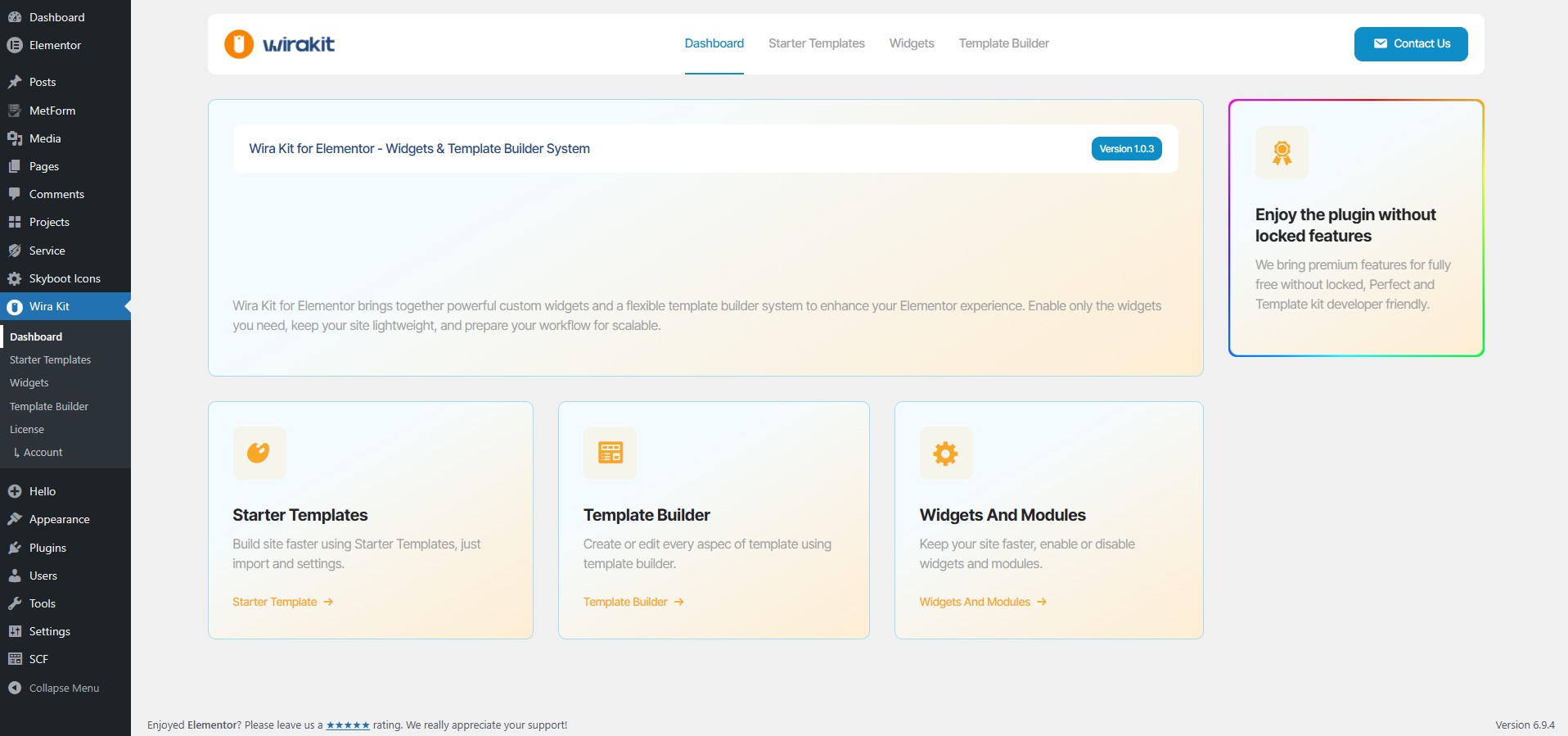Collapse the admin sidebar menu

pos(54,688)
